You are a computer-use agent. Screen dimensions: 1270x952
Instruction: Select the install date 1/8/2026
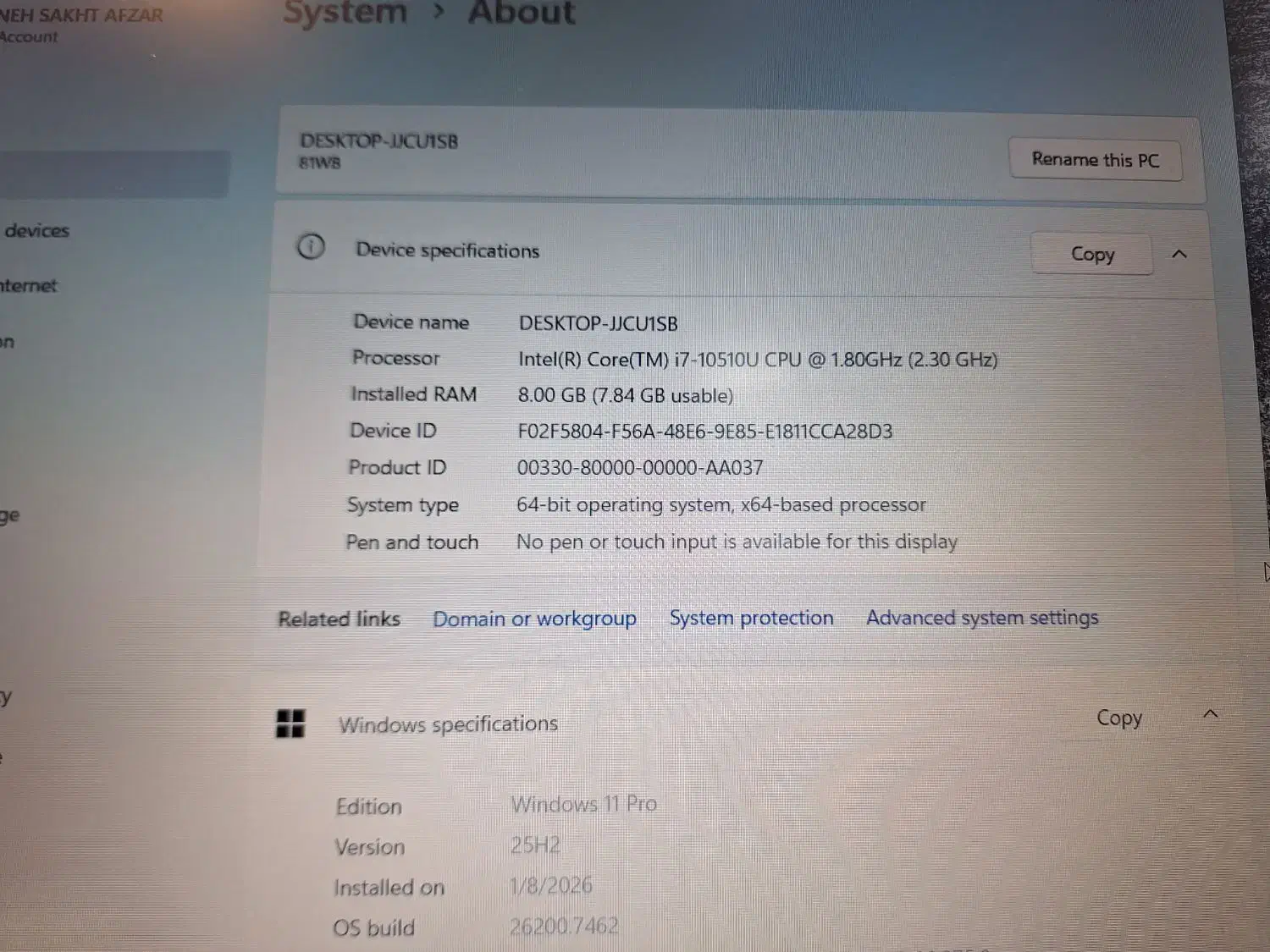pyautogui.click(x=550, y=886)
